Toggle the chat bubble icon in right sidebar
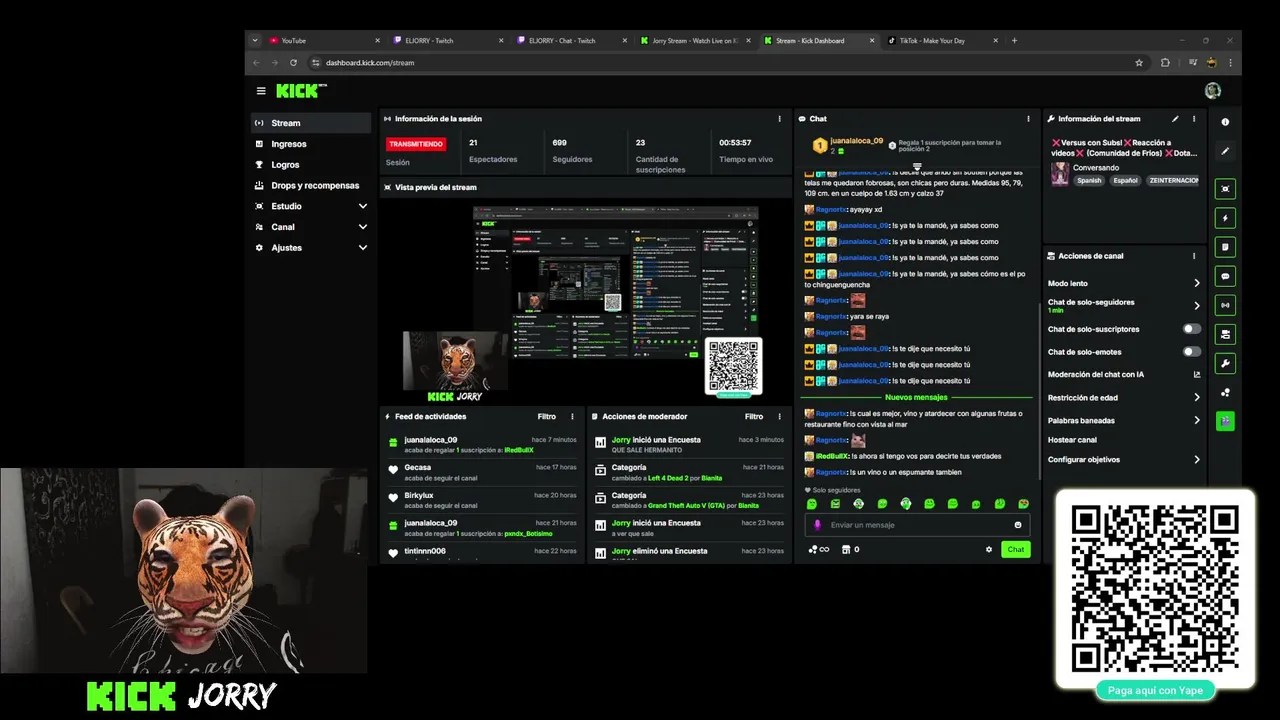This screenshot has width=1280, height=720. pos(1225,276)
